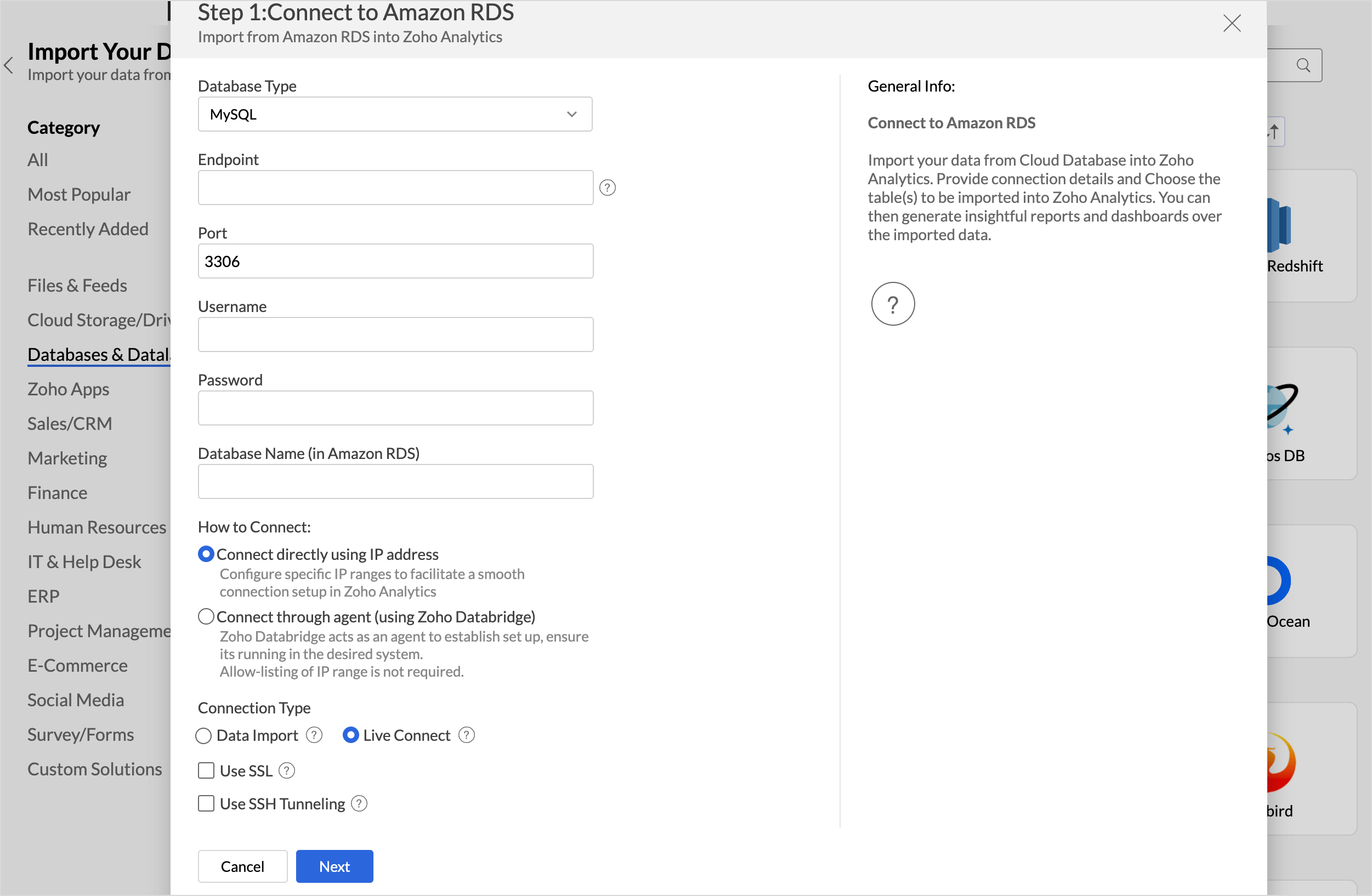Open the Cloud Storage/Drive category
The image size is (1372, 896).
[99, 320]
